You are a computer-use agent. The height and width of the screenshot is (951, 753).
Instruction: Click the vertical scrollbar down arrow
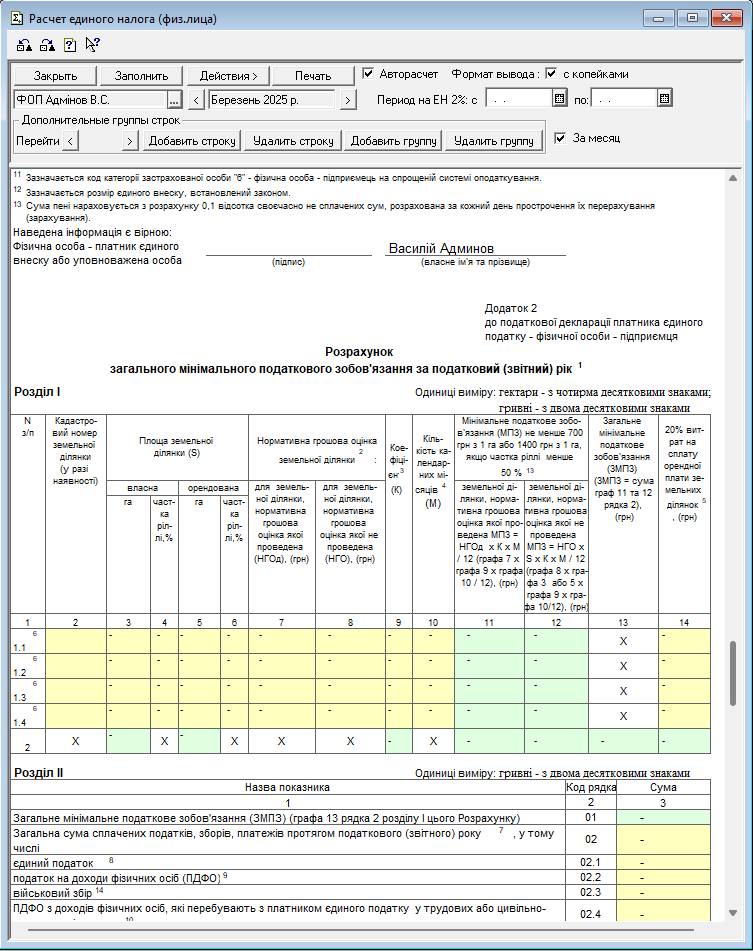tap(732, 913)
